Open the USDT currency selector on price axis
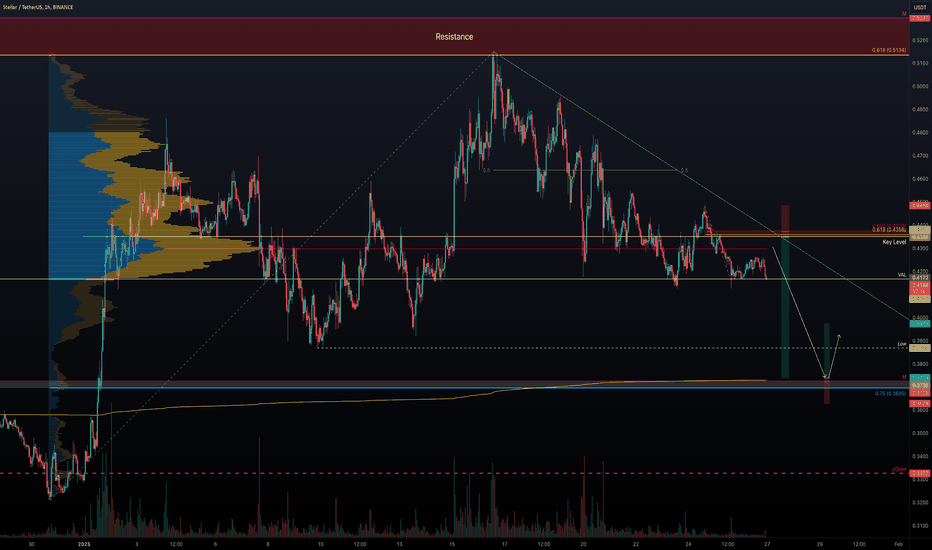The image size is (932, 550). 920,7
